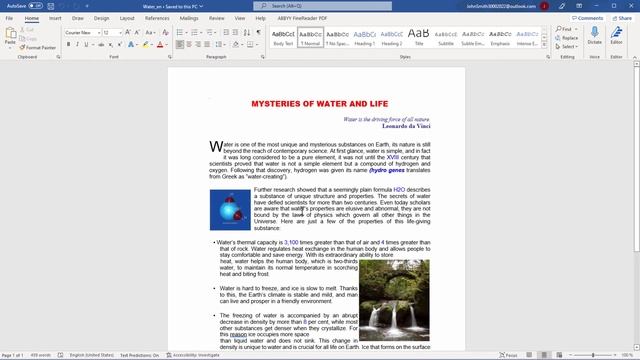Open the spelling and proofing check icon
The image size is (640, 360).
coord(60,355)
